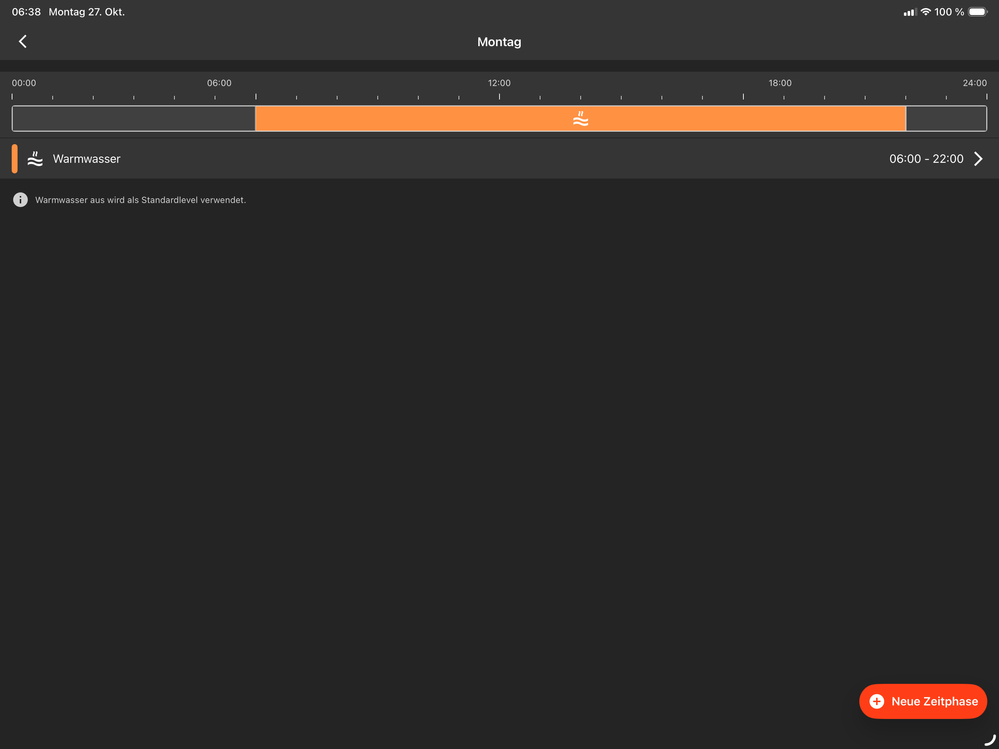Image resolution: width=999 pixels, height=749 pixels.
Task: Tap the Wi-Fi status icon
Action: [x=925, y=12]
